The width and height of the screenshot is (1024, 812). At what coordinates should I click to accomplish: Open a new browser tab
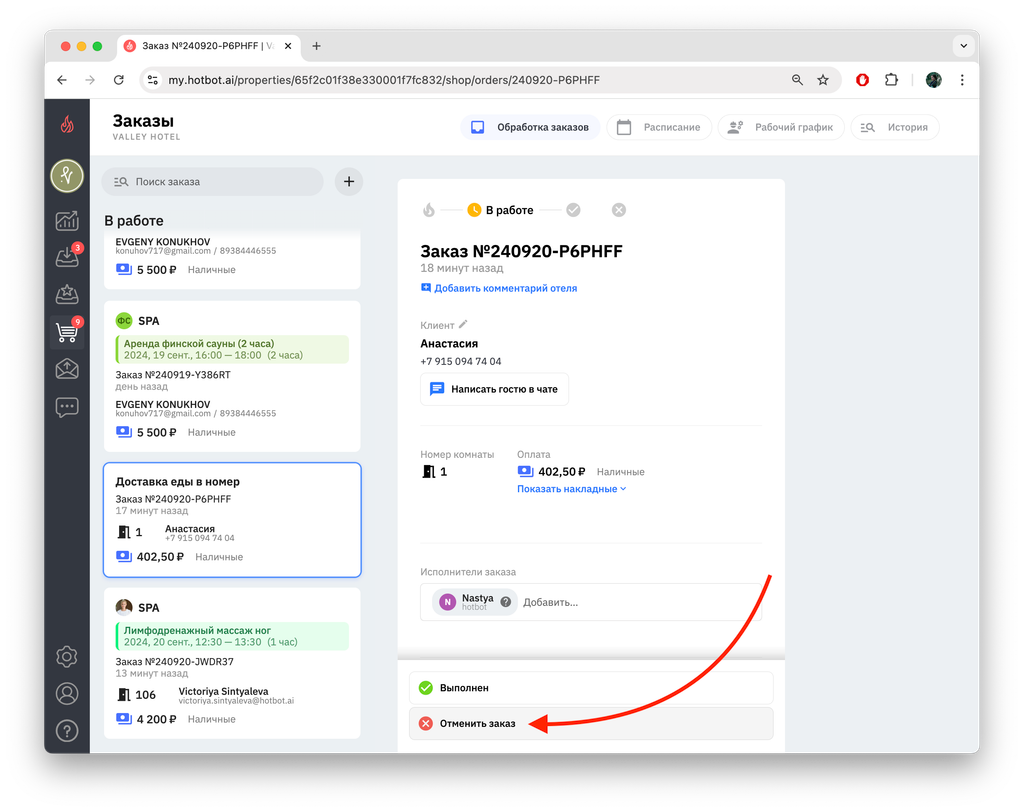pos(316,46)
